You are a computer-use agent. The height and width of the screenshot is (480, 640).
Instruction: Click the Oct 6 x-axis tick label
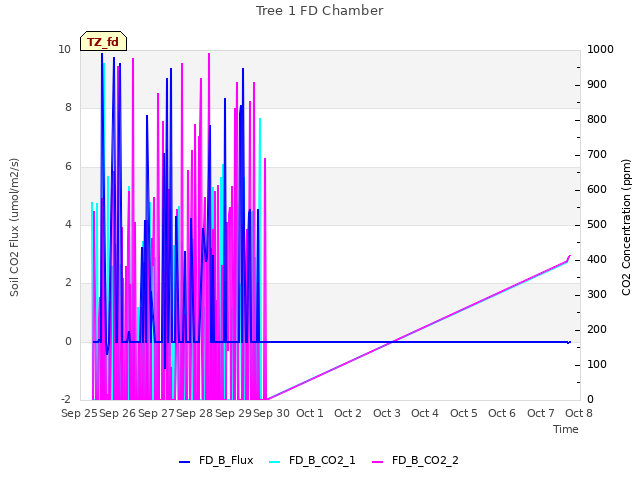pos(502,413)
